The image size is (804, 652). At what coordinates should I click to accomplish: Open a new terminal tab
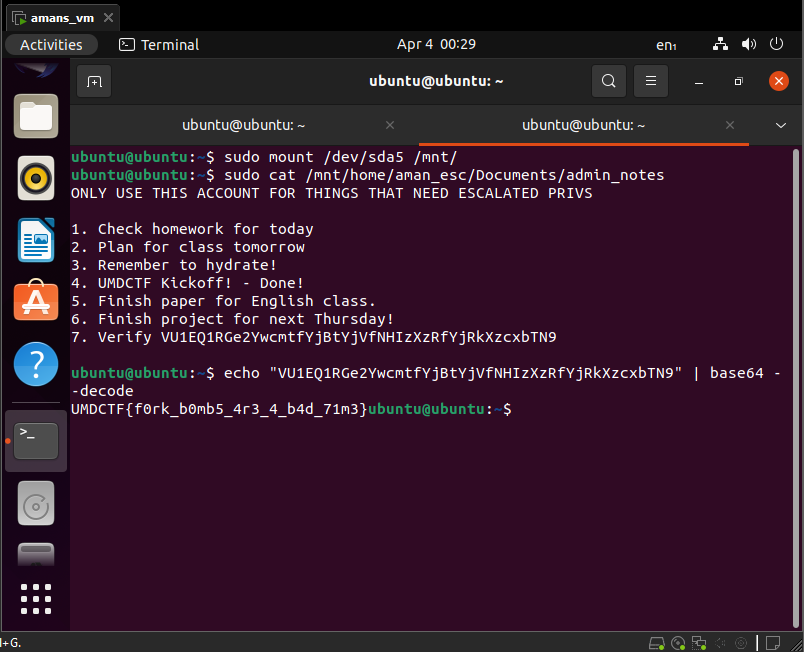[94, 81]
